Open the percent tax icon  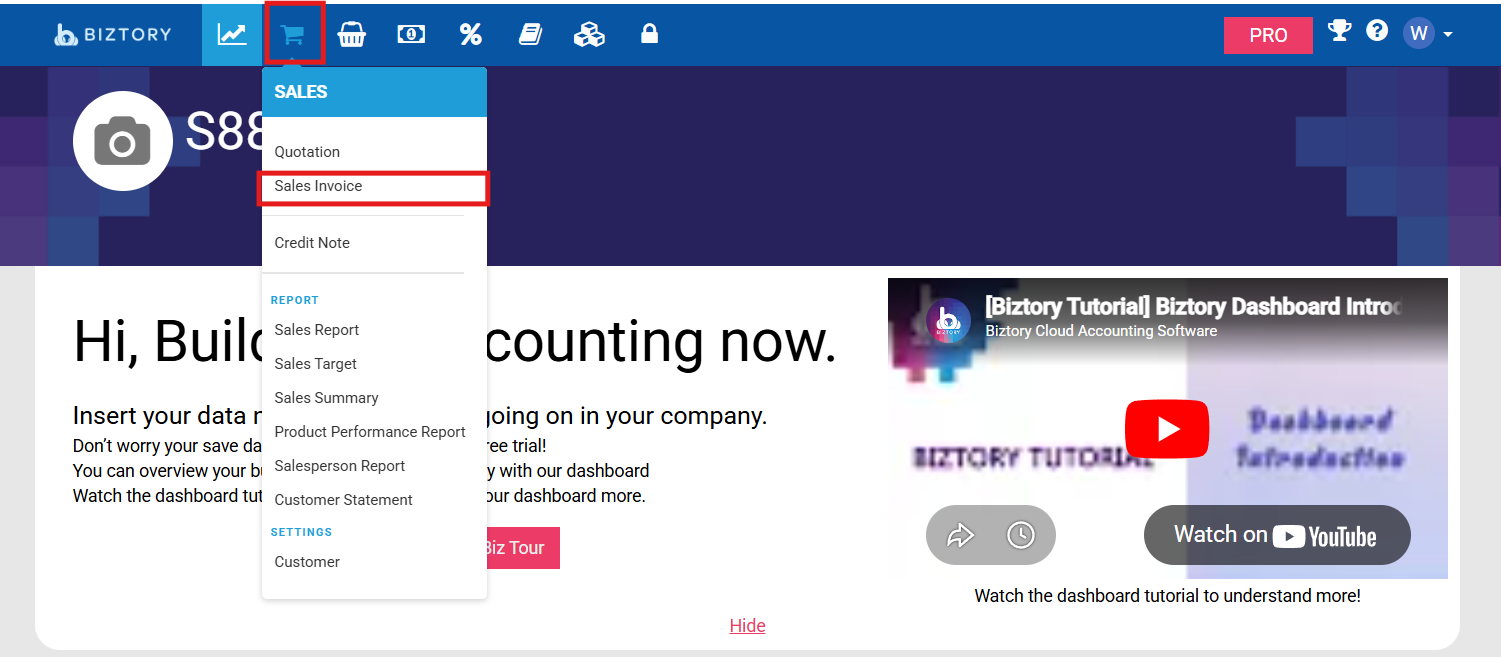(x=471, y=35)
